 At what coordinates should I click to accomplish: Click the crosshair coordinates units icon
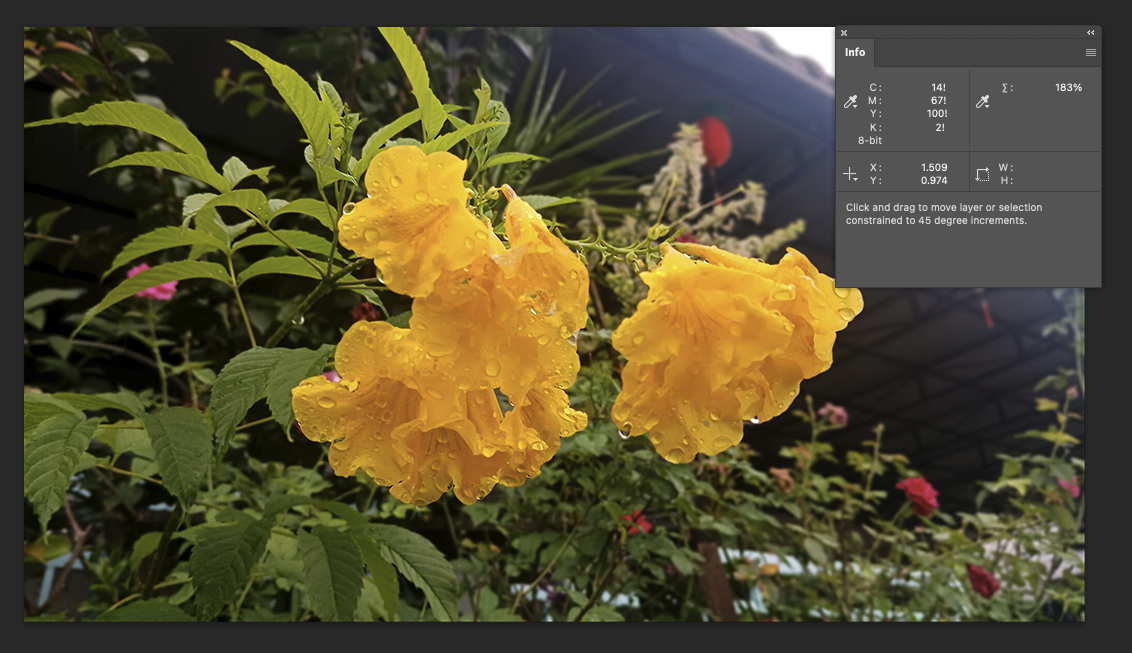tap(851, 174)
